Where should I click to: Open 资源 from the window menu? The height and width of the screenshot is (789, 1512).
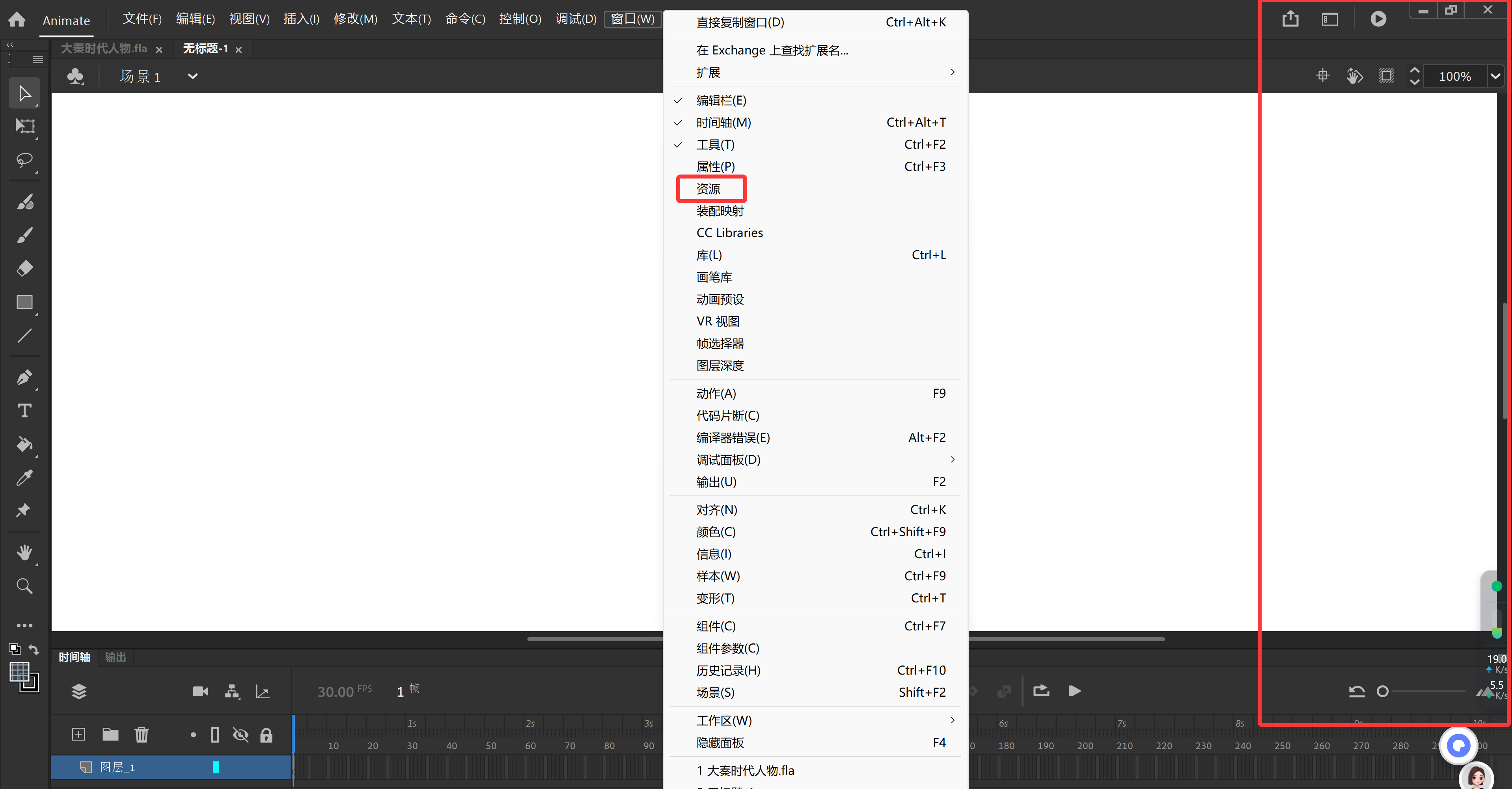point(709,189)
